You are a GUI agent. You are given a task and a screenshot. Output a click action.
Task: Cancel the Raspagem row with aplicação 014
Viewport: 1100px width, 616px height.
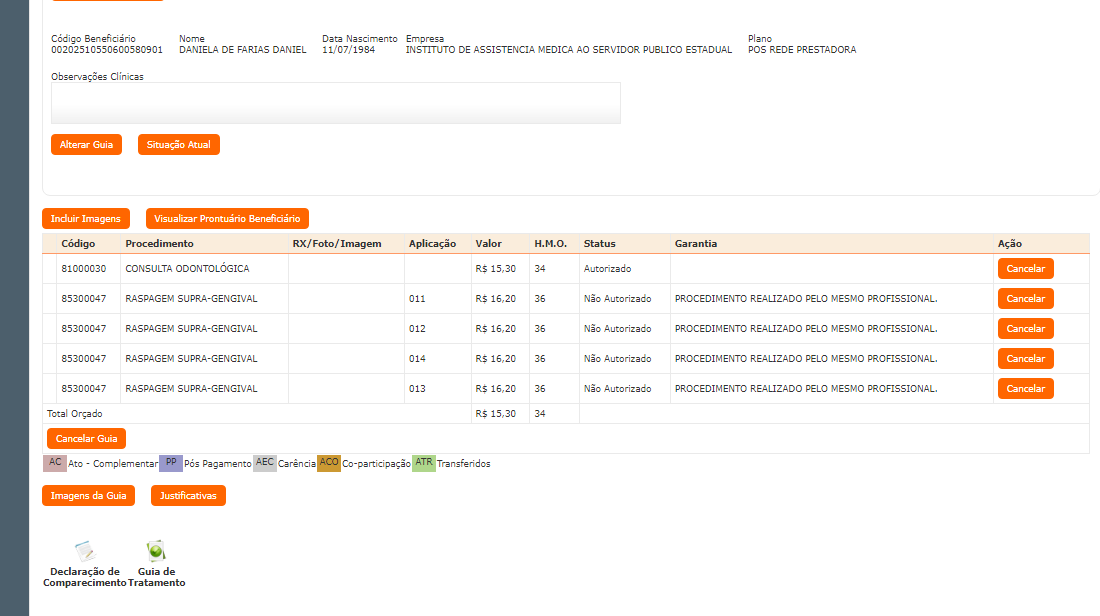[1026, 359]
